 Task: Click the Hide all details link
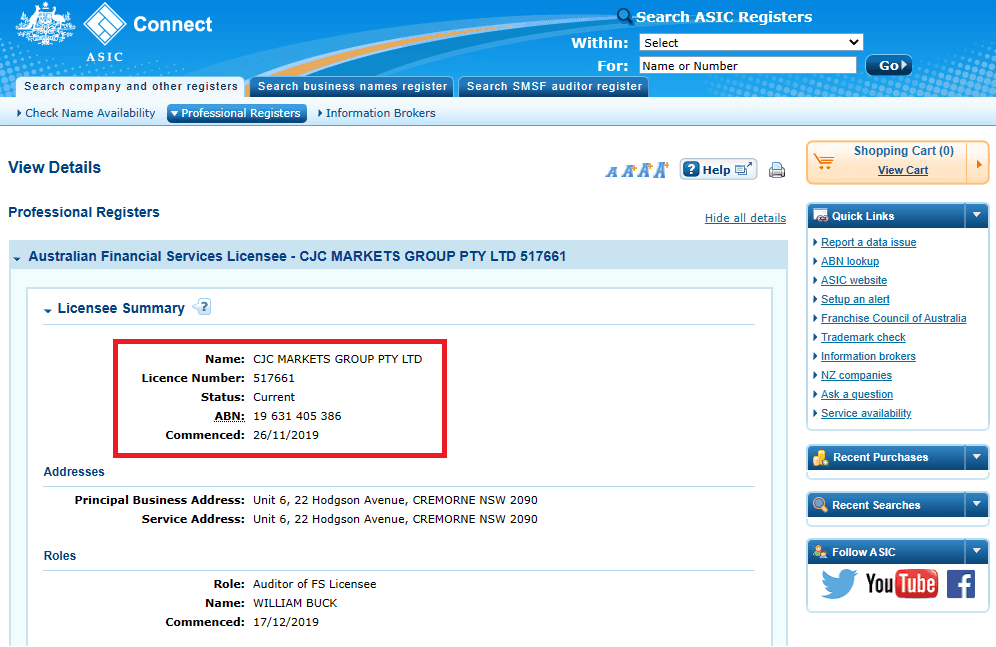click(745, 218)
